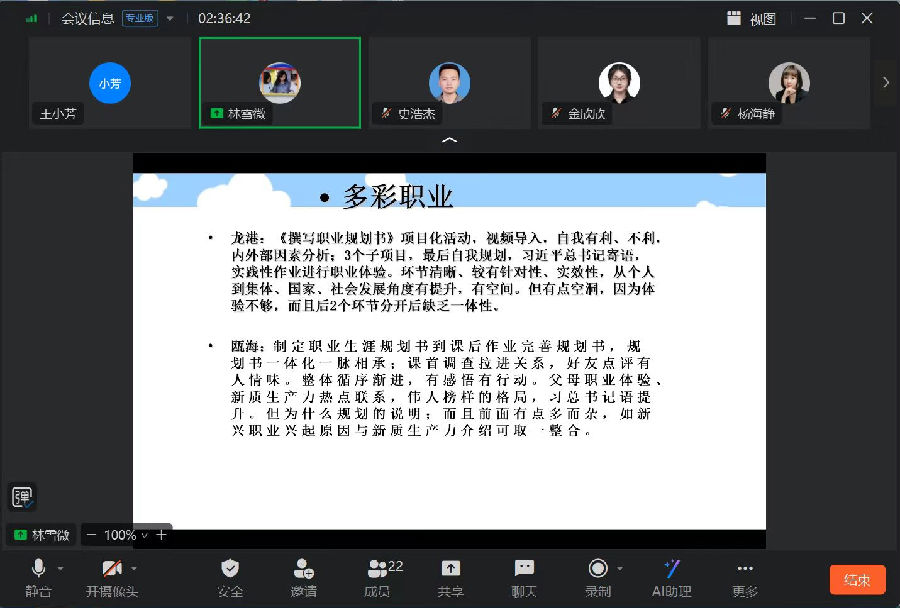Image resolution: width=900 pixels, height=608 pixels.
Task: Mute microphone using 静音 icon
Action: click(38, 569)
